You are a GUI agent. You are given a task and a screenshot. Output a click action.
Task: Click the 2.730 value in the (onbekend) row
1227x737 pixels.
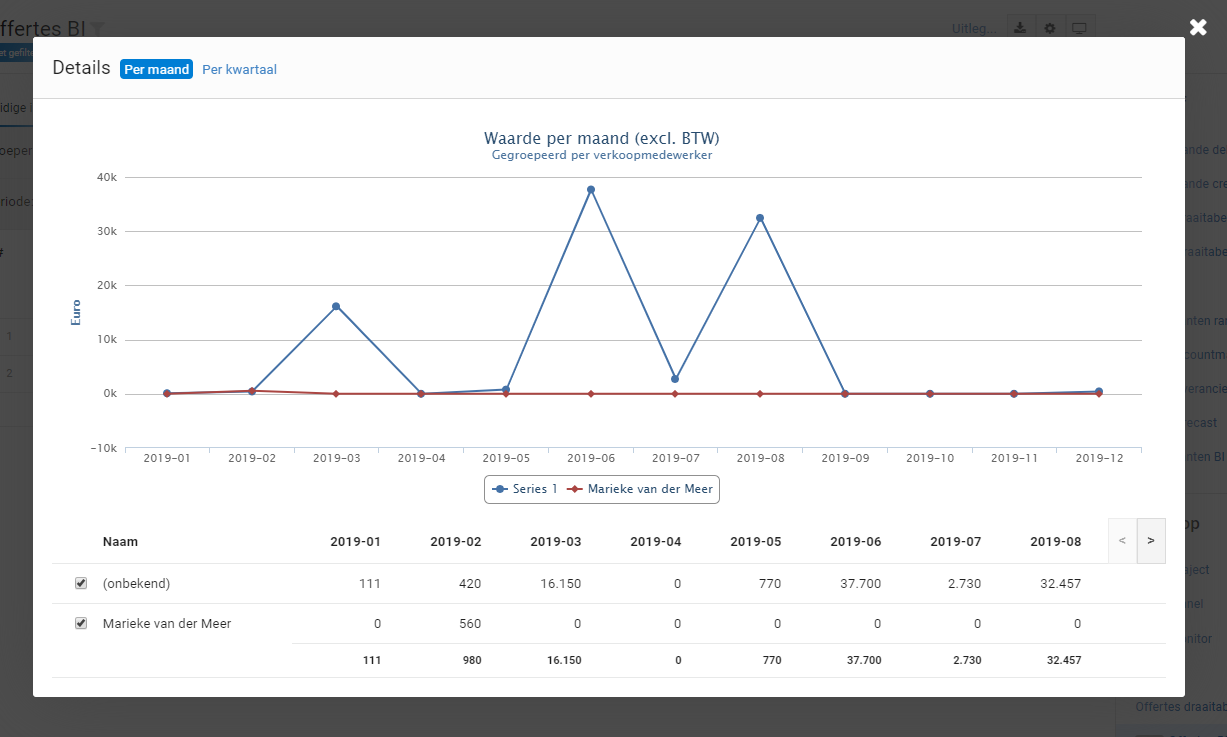pyautogui.click(x=964, y=583)
